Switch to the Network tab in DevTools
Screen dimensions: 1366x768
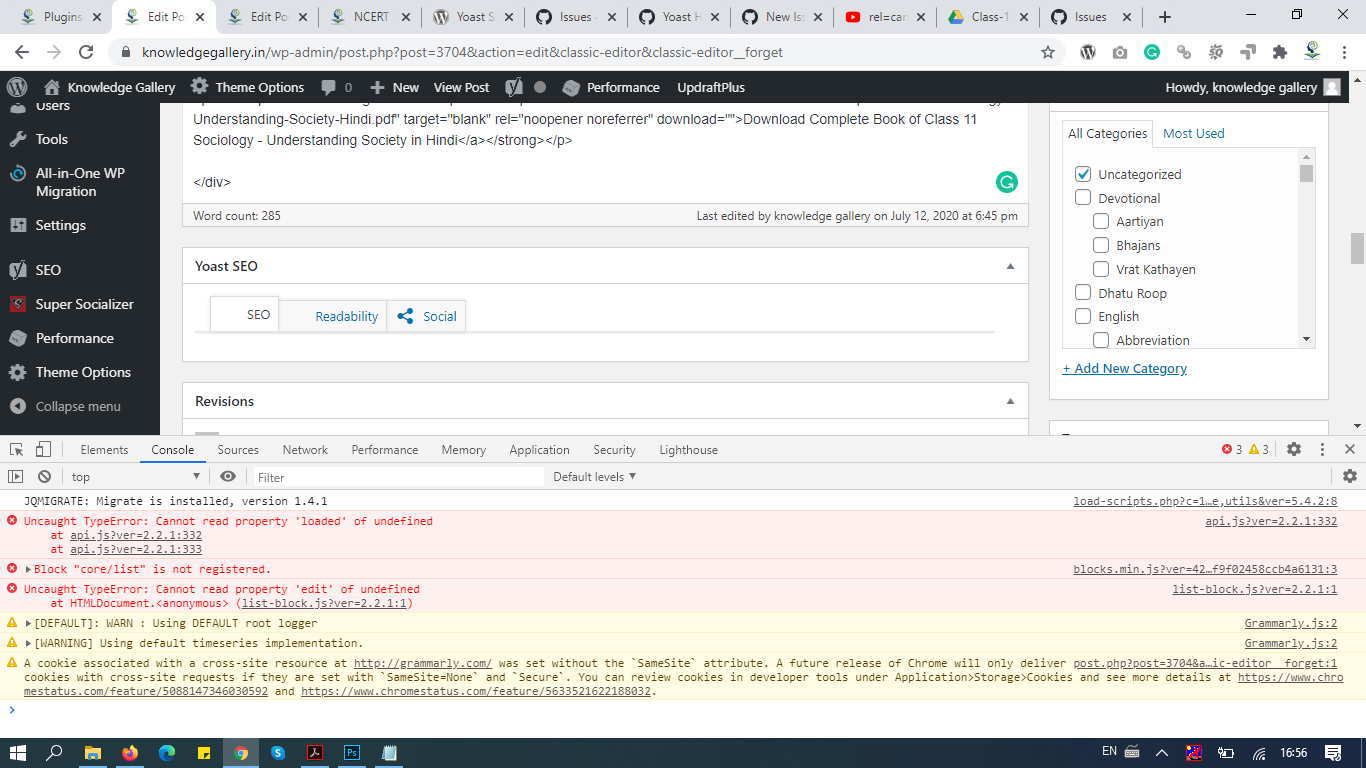click(304, 449)
